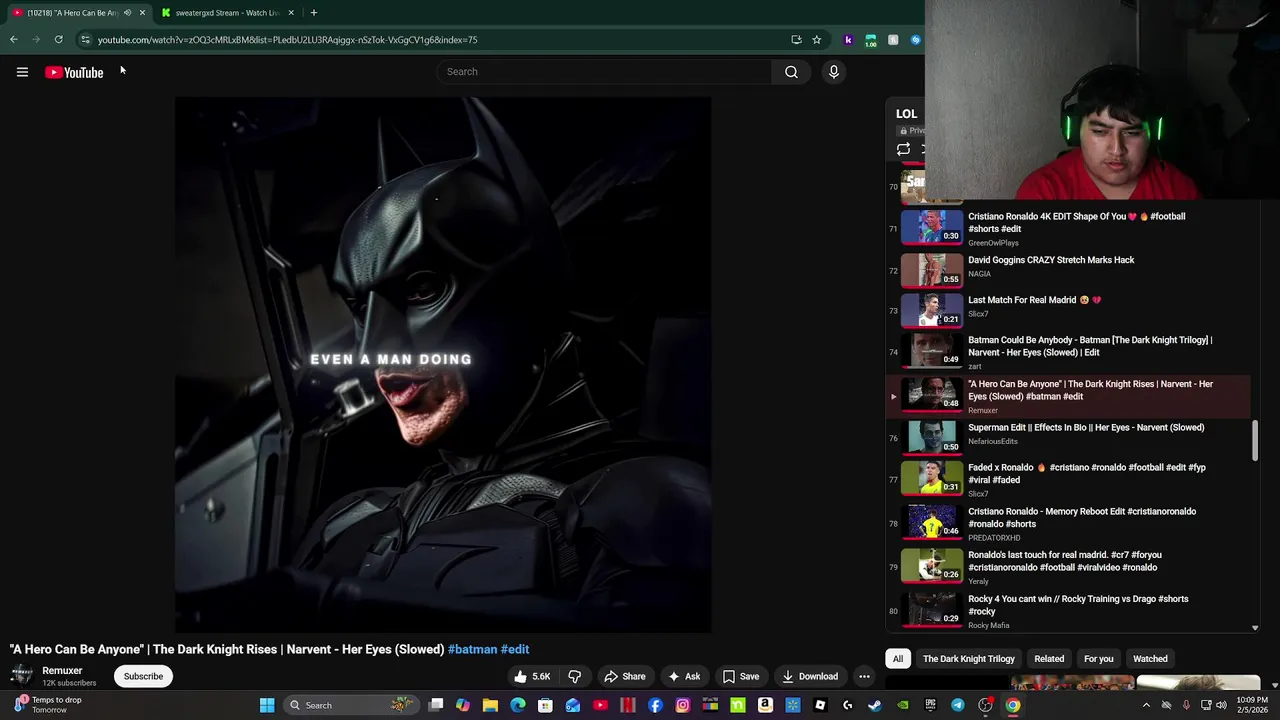
Task: Click playlist scrollbar down arrow
Action: (x=1255, y=628)
